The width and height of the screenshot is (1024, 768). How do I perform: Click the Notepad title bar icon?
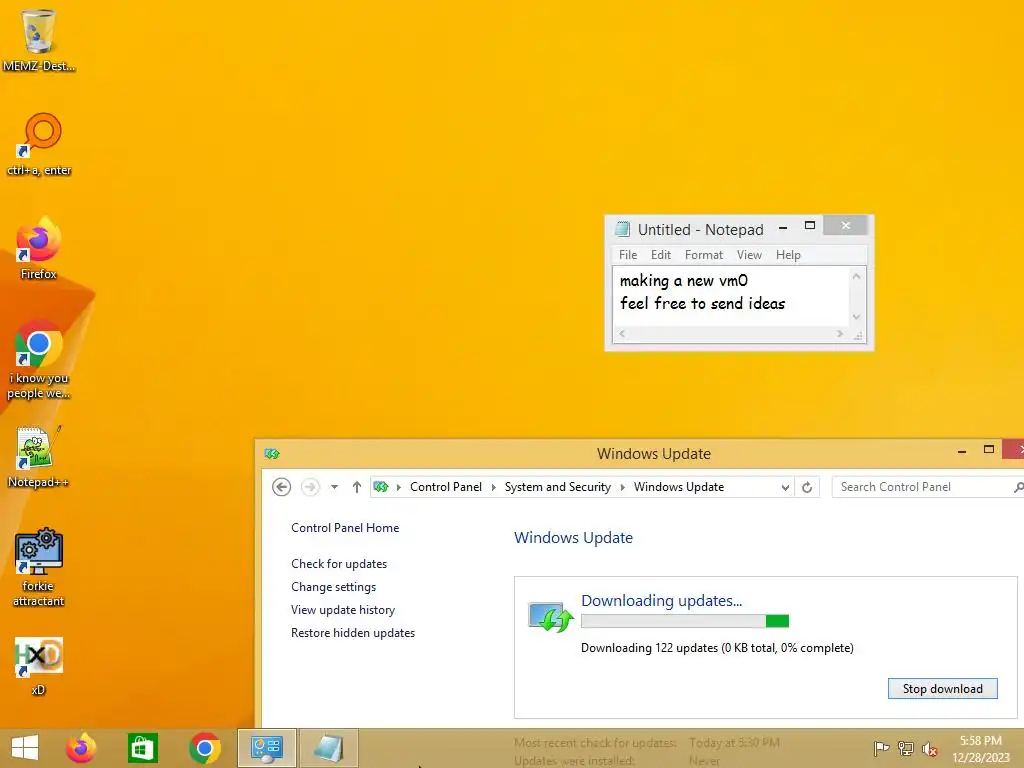tap(623, 229)
